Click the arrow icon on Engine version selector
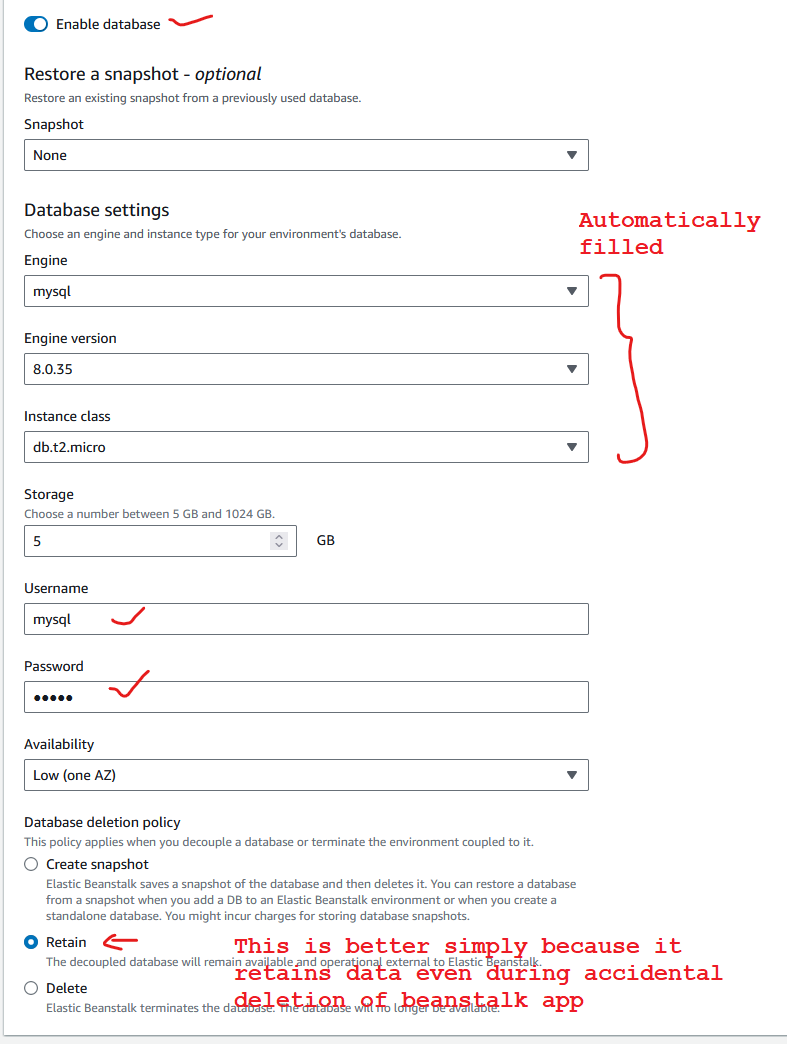The image size is (787, 1044). tap(572, 369)
